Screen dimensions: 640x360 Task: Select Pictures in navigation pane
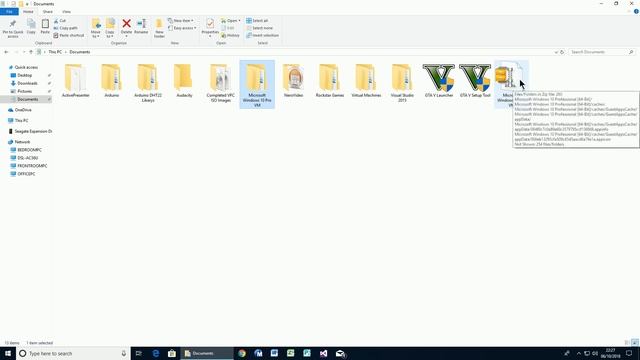[24, 91]
